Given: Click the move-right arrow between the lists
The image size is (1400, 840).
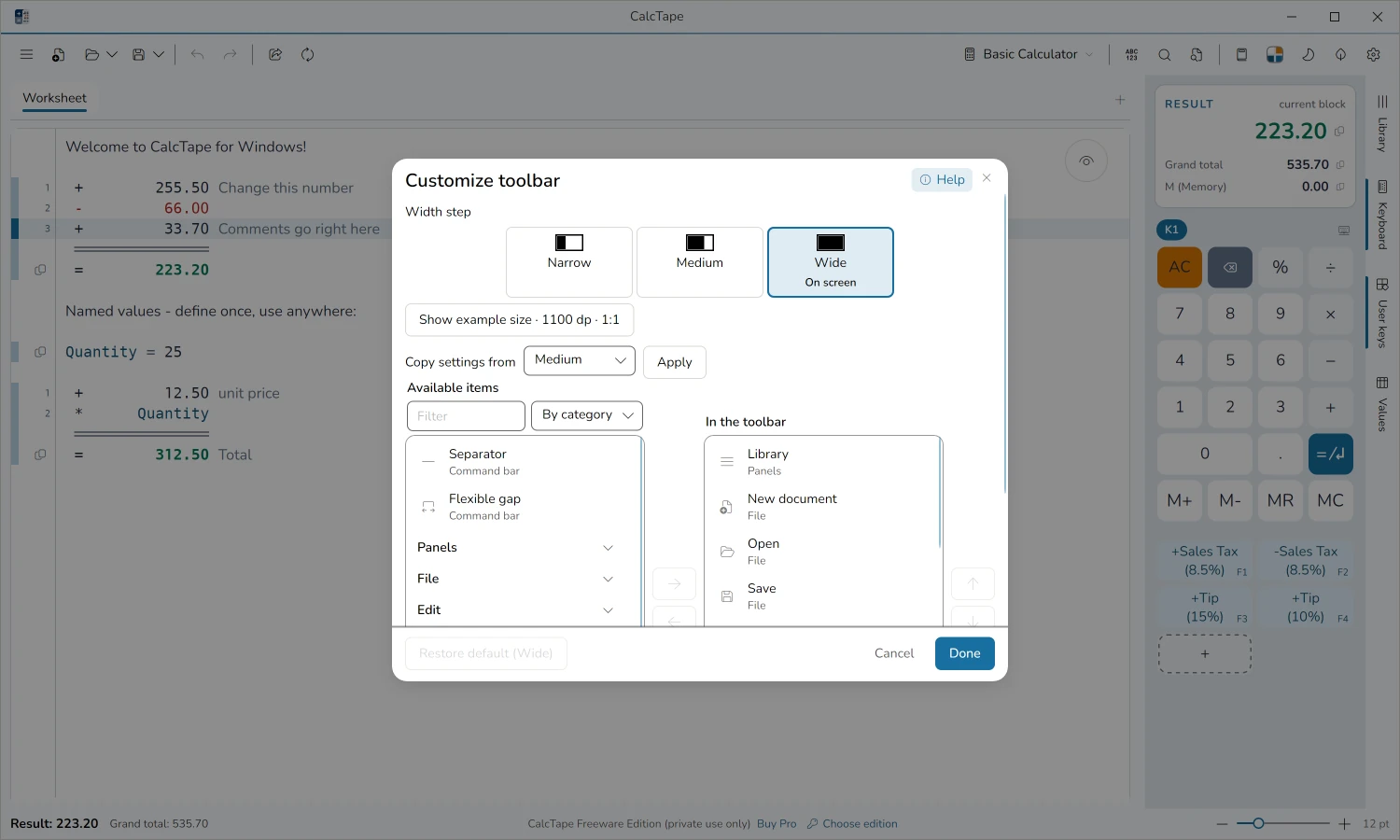Looking at the screenshot, I should [674, 583].
